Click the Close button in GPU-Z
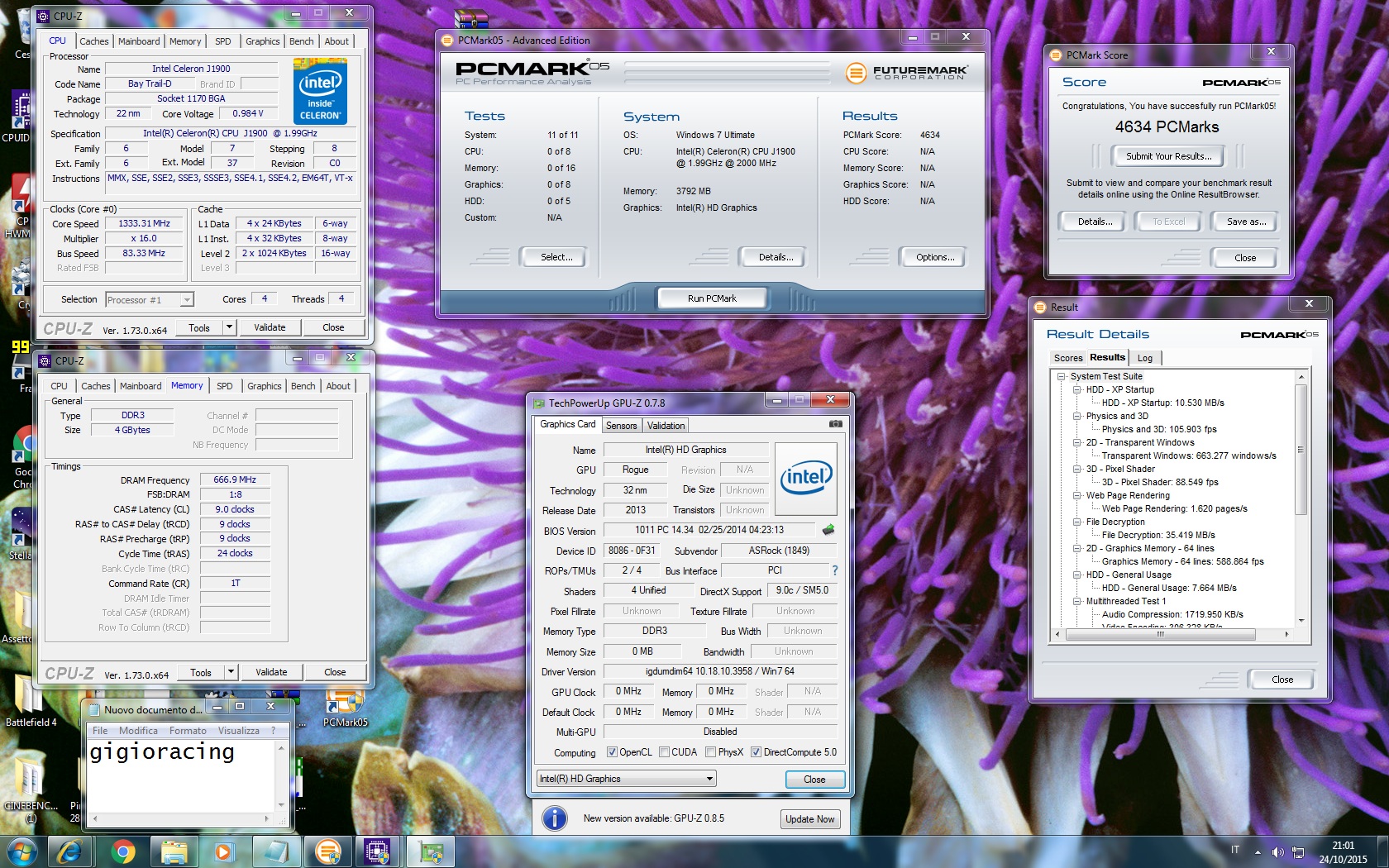This screenshot has width=1389, height=868. click(814, 780)
